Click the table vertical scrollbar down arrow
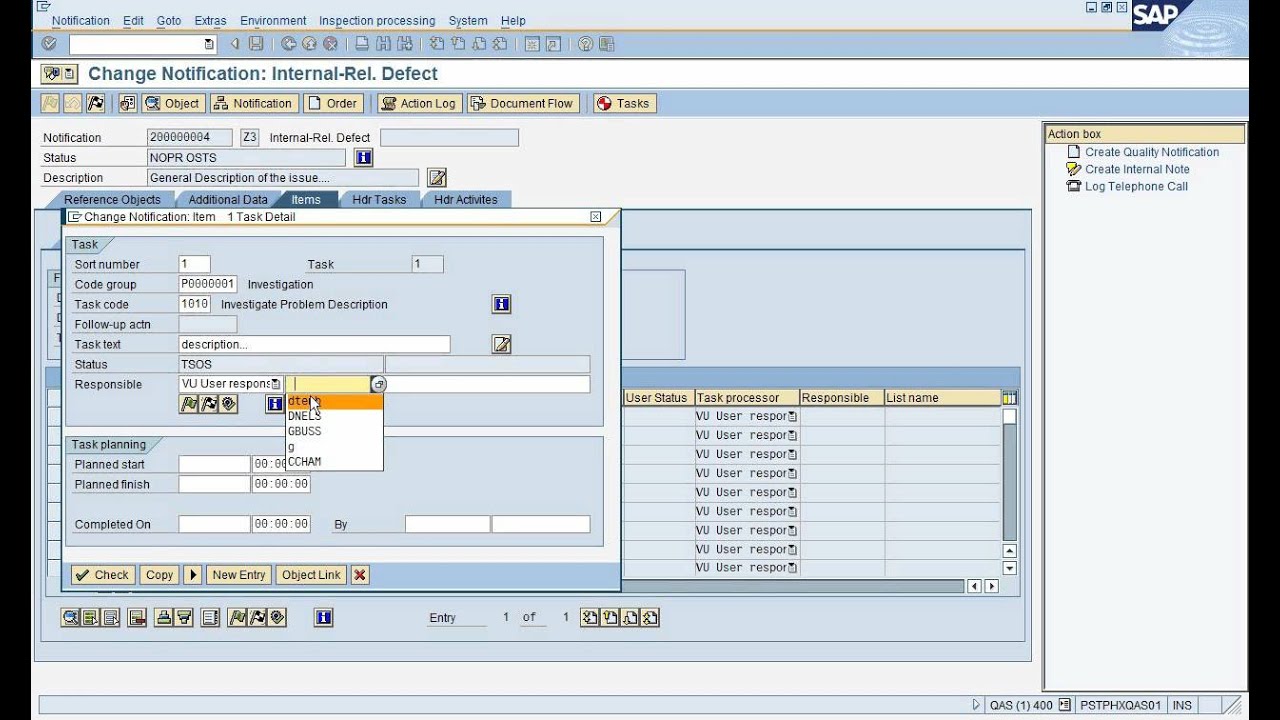The image size is (1280, 720). coord(1009,568)
